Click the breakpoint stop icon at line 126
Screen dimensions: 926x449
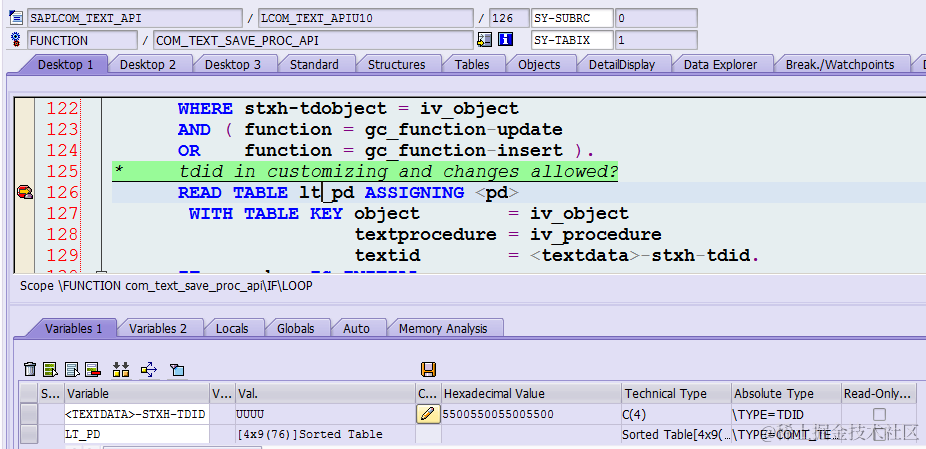[25, 192]
